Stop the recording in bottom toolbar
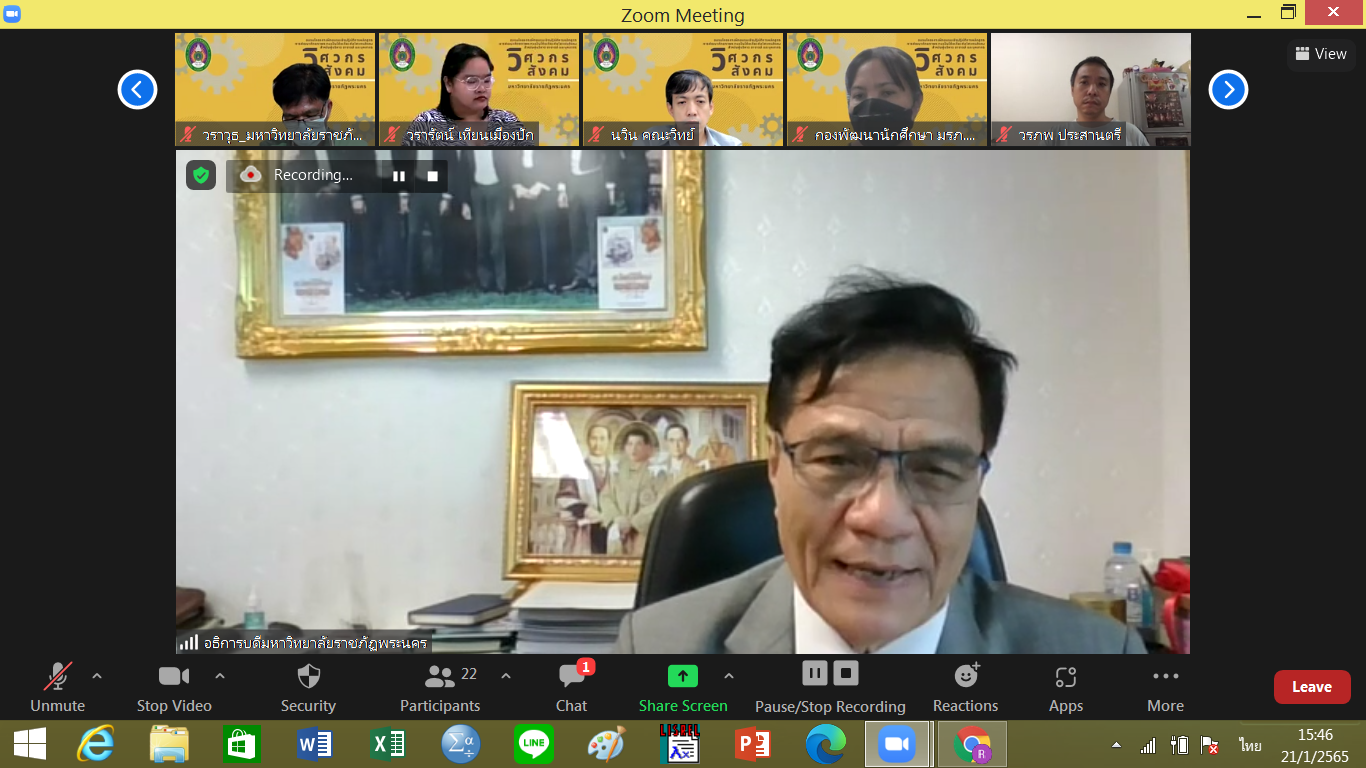 tap(846, 673)
